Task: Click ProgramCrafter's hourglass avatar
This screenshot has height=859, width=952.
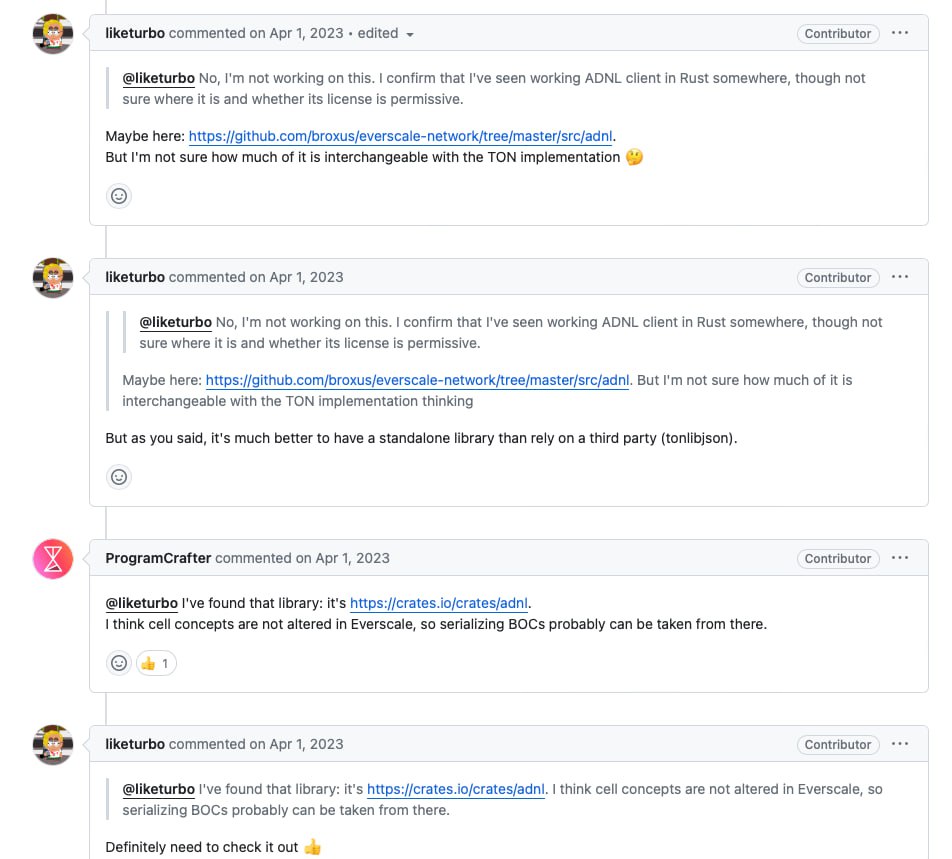Action: pos(53,559)
